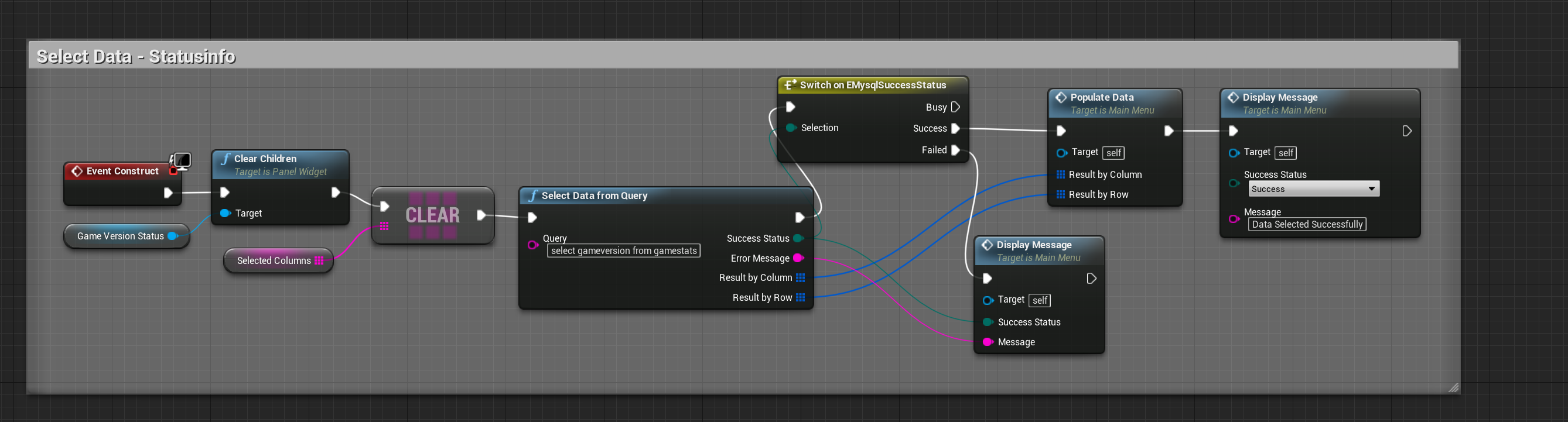Click Result by Column output pin on Select Data from Query
Image resolution: width=1568 pixels, height=422 pixels.
[x=801, y=277]
